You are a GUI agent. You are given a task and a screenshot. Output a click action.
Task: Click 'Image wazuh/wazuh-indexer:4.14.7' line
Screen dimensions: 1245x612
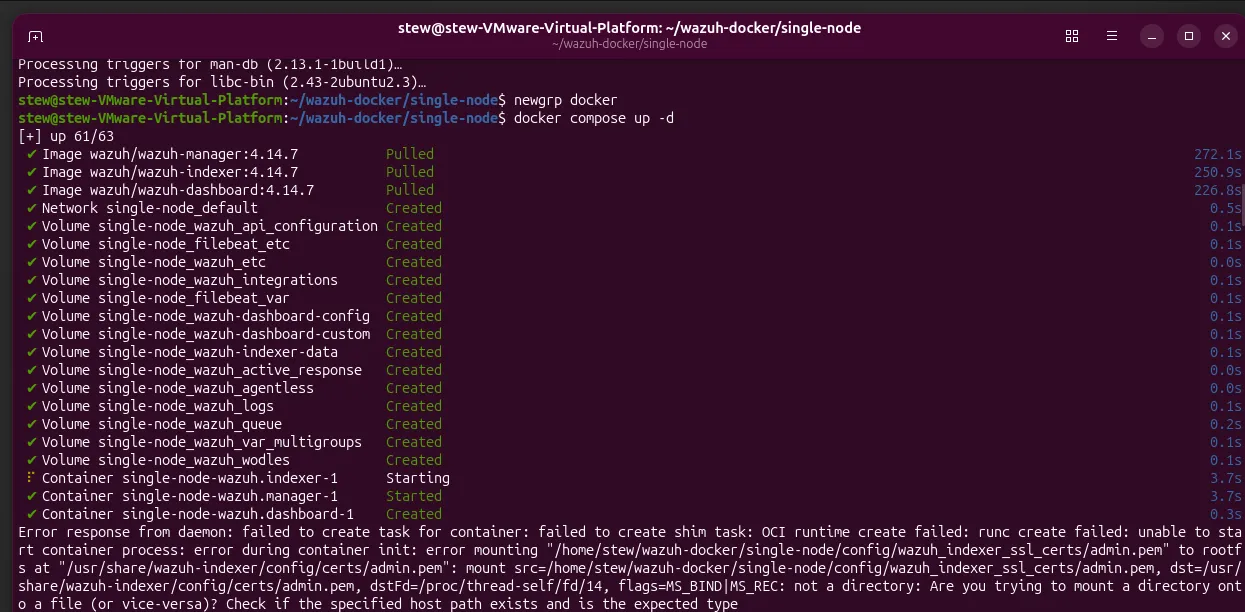[x=169, y=172]
